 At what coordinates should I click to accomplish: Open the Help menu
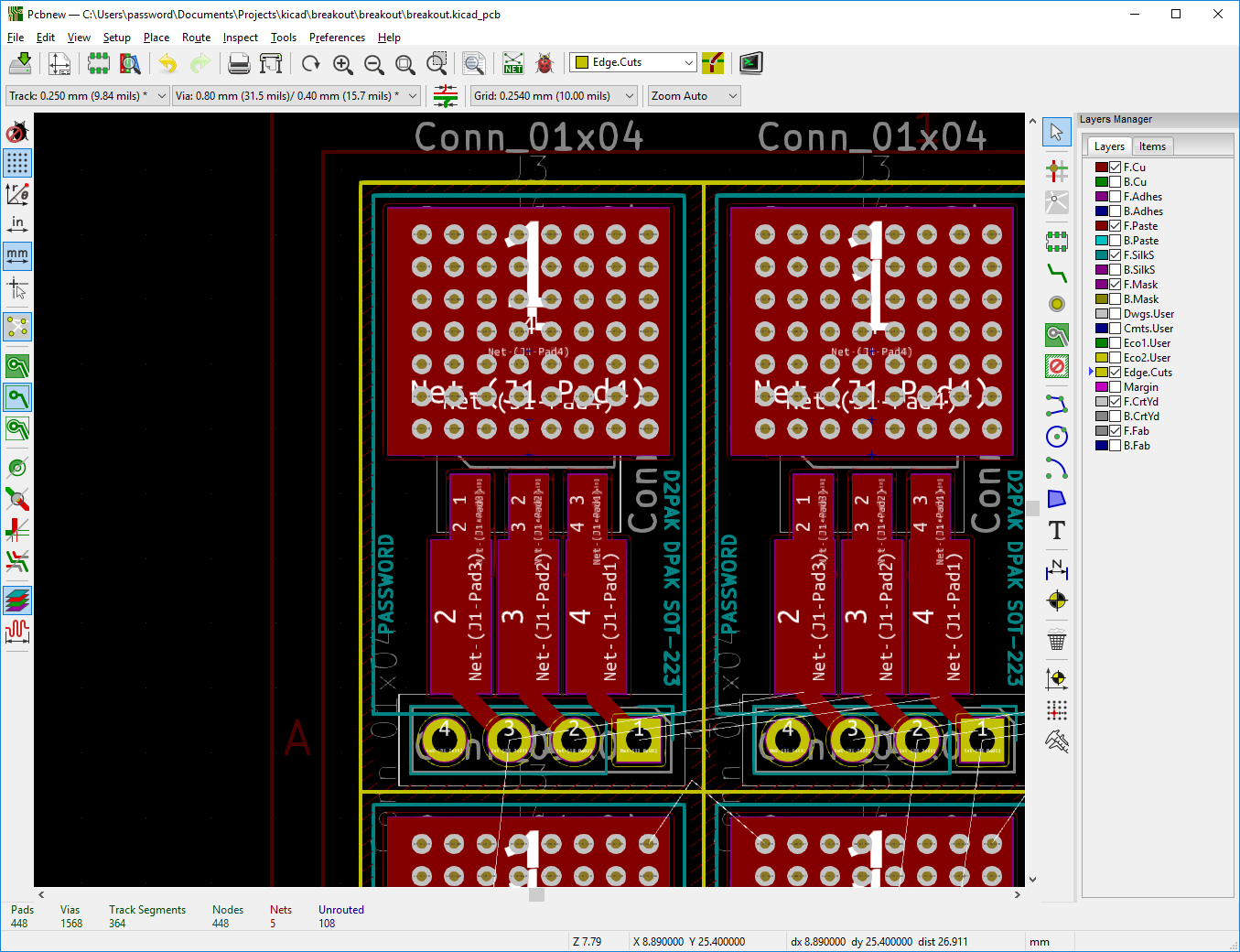tap(389, 38)
